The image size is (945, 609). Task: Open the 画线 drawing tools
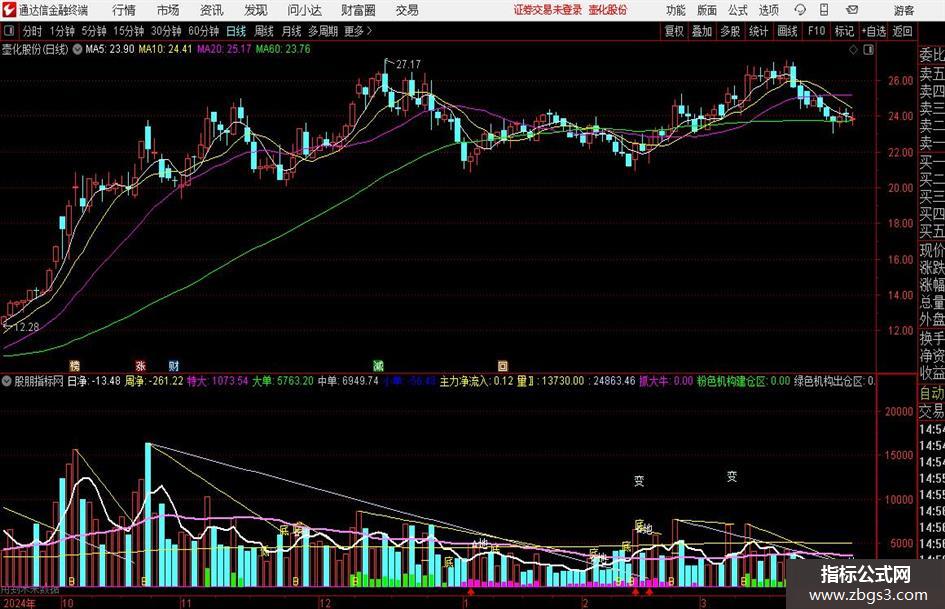pos(787,31)
